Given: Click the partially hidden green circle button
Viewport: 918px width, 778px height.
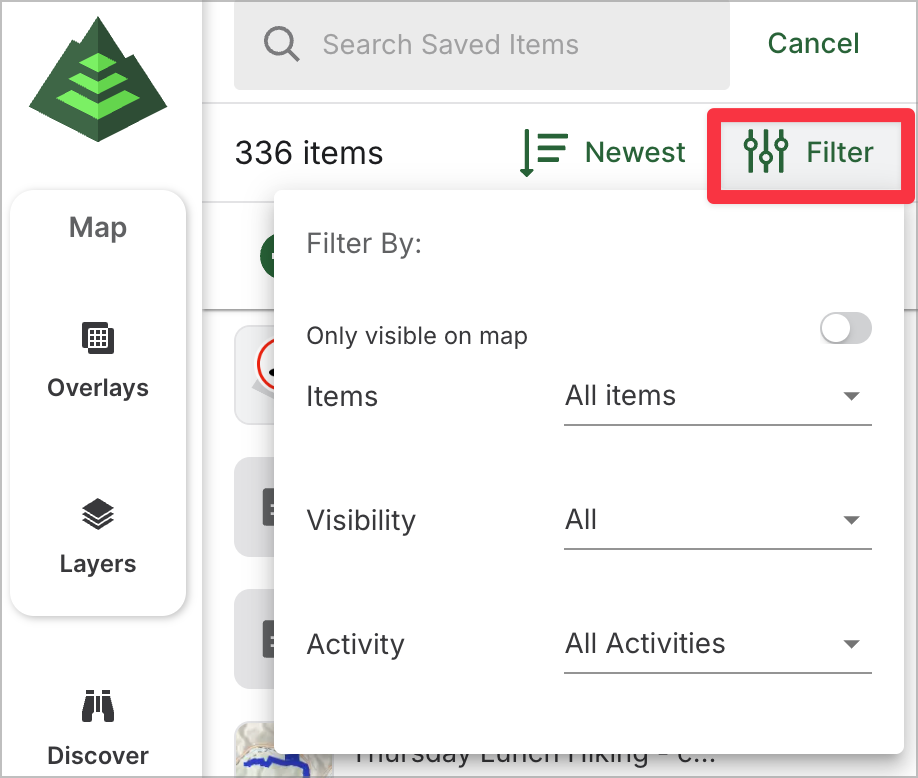Looking at the screenshot, I should 267,257.
